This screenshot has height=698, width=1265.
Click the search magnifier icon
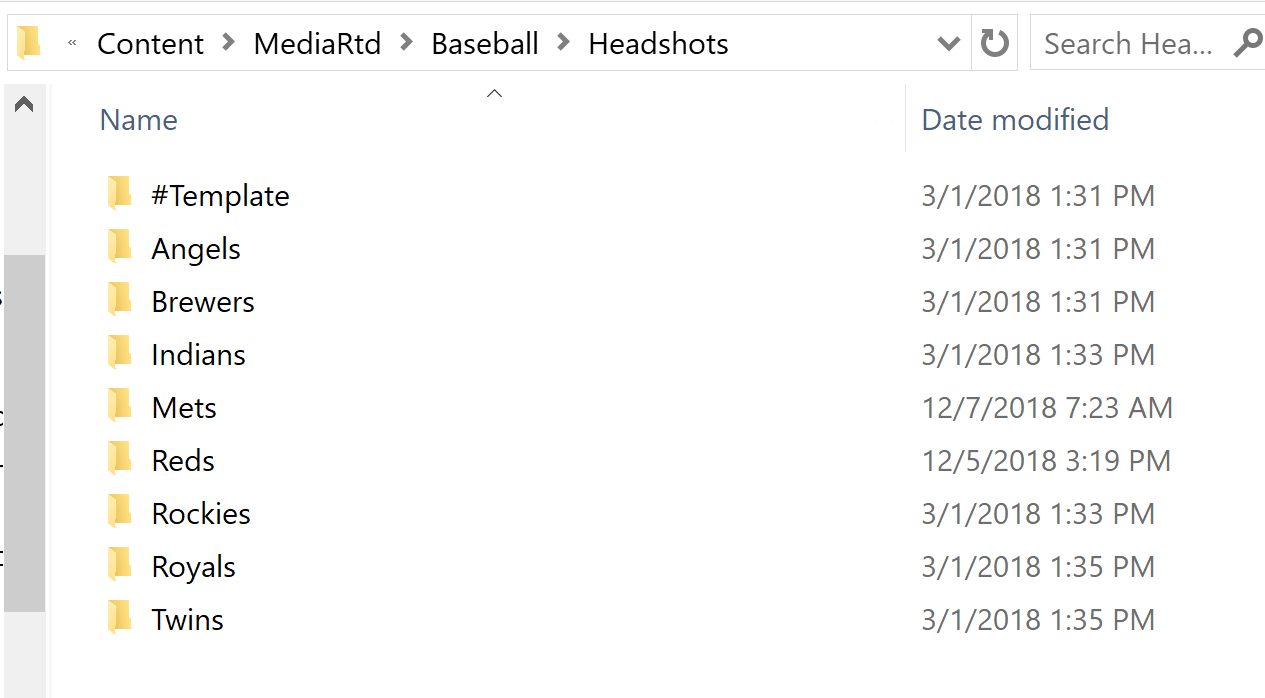pyautogui.click(x=1247, y=43)
